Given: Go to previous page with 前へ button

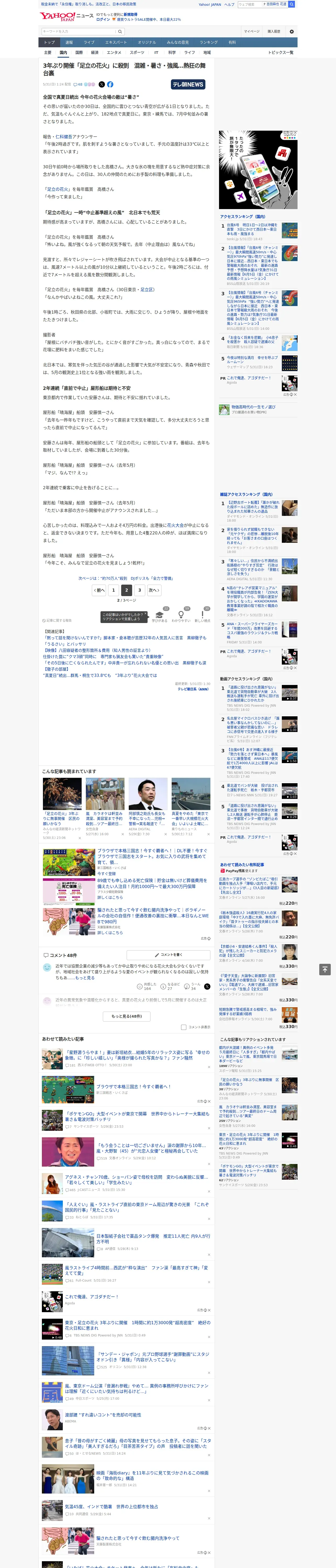Looking at the screenshot, I should (x=99, y=590).
